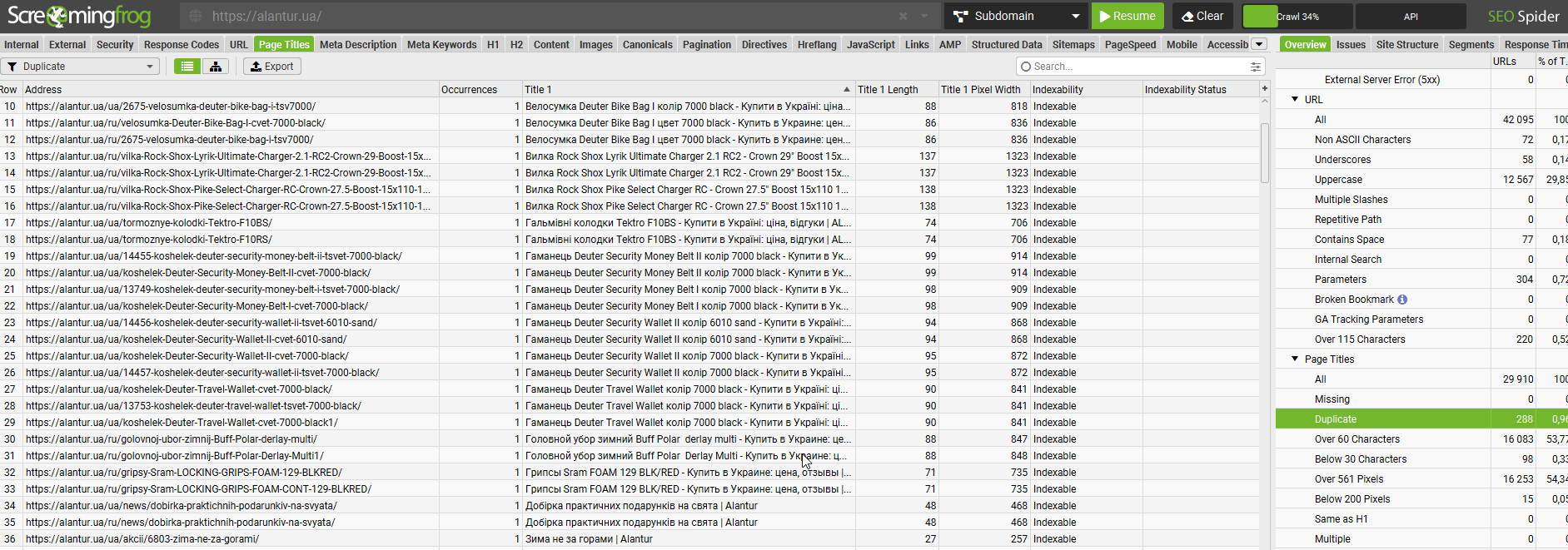Image resolution: width=1568 pixels, height=550 pixels.
Task: Focus the Search input field
Action: point(1139,67)
